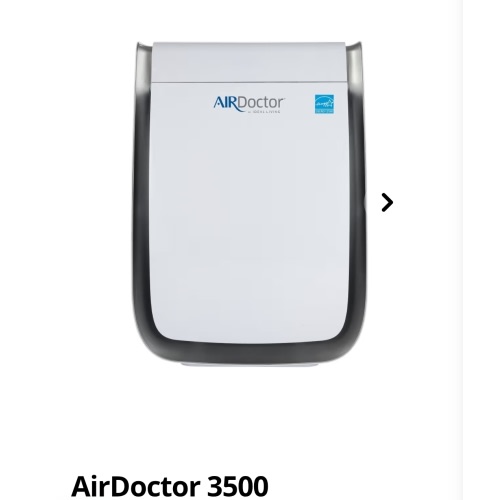Click the seam line below the top lid
500x500 pixels.
point(249,82)
